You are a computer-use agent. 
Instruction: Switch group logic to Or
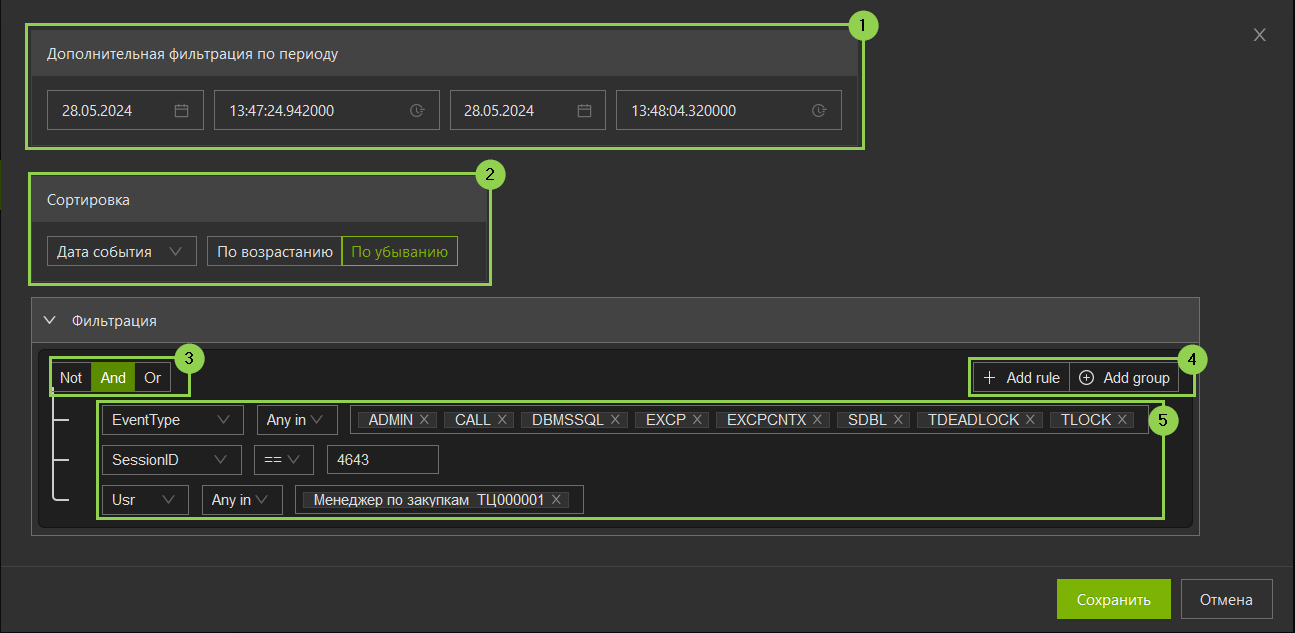point(152,378)
